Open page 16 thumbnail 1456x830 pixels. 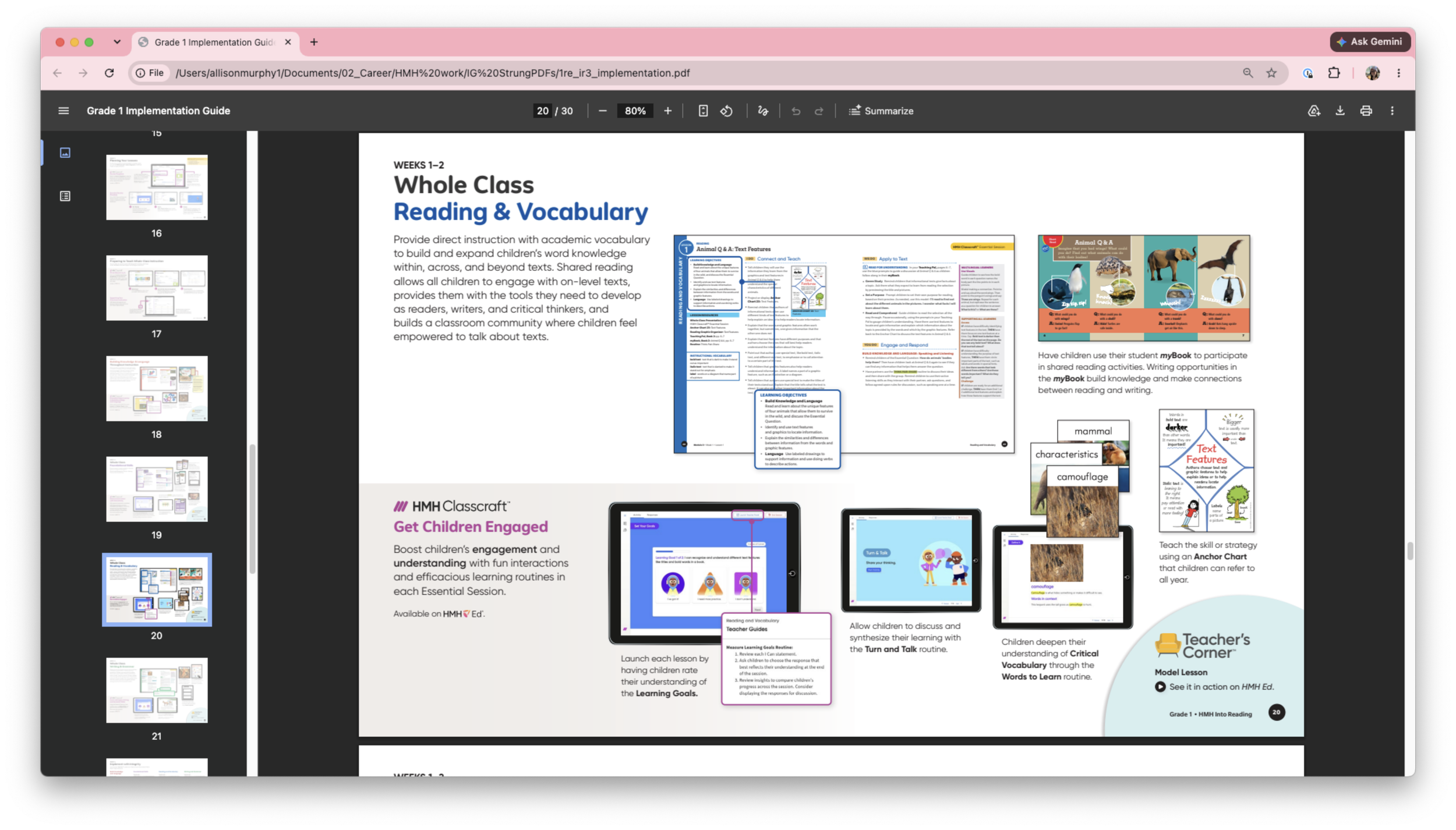click(157, 187)
